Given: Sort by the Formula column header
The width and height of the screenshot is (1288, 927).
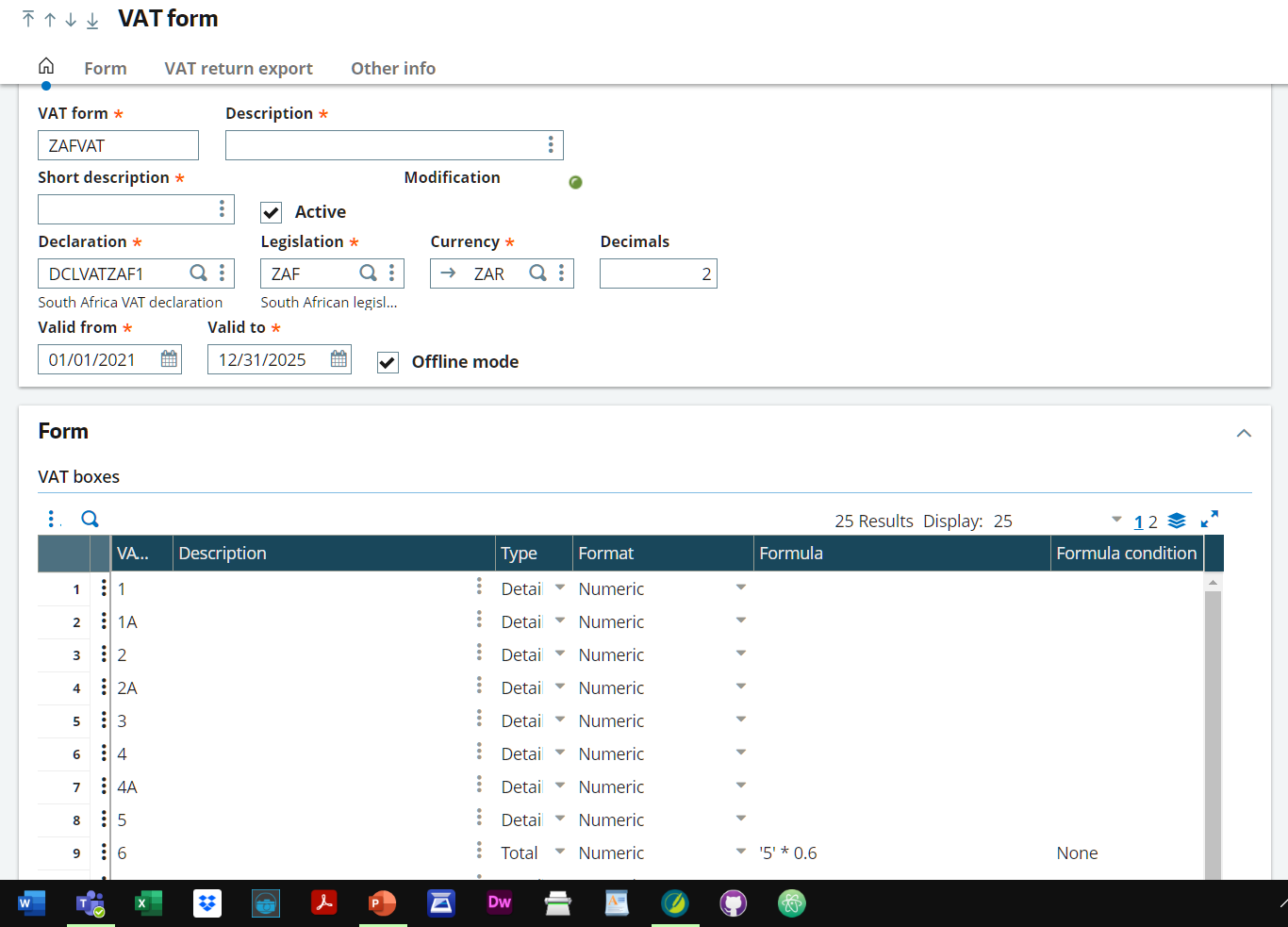Looking at the screenshot, I should [901, 554].
